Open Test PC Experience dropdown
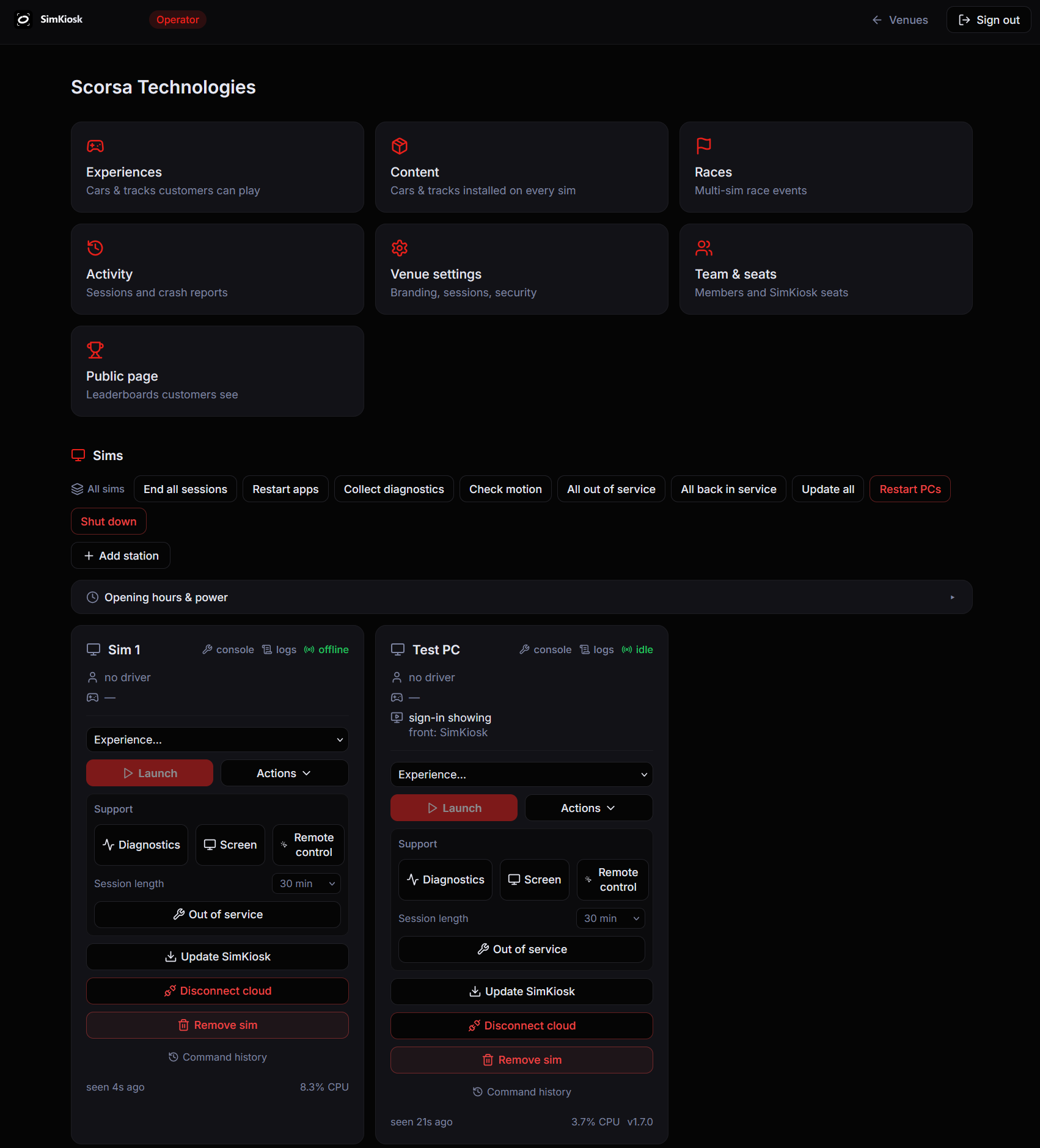This screenshot has height=1148, width=1040. (x=522, y=775)
